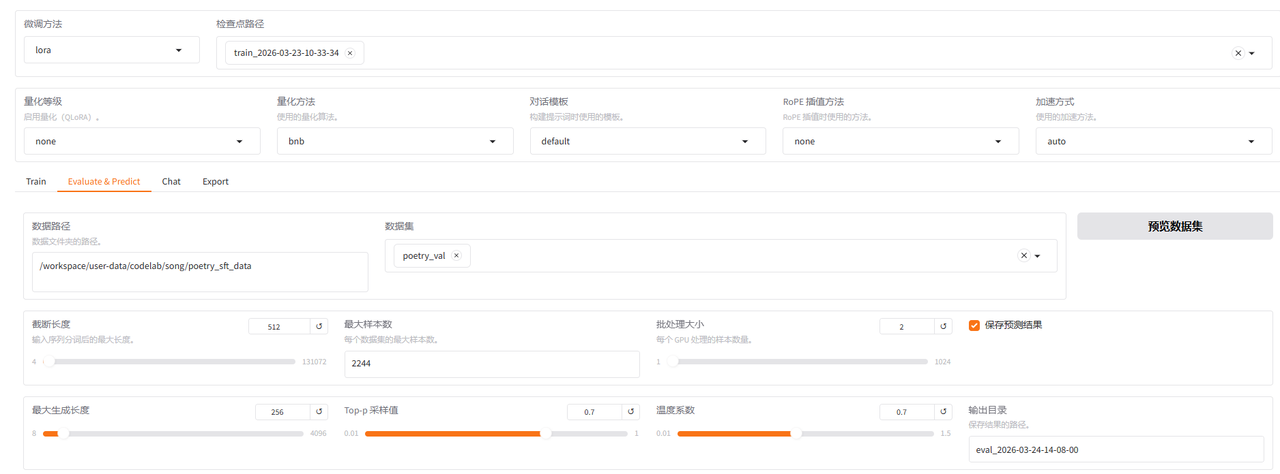Open the 加速方式 auto dropdown
Image resolution: width=1280 pixels, height=474 pixels.
click(1153, 141)
